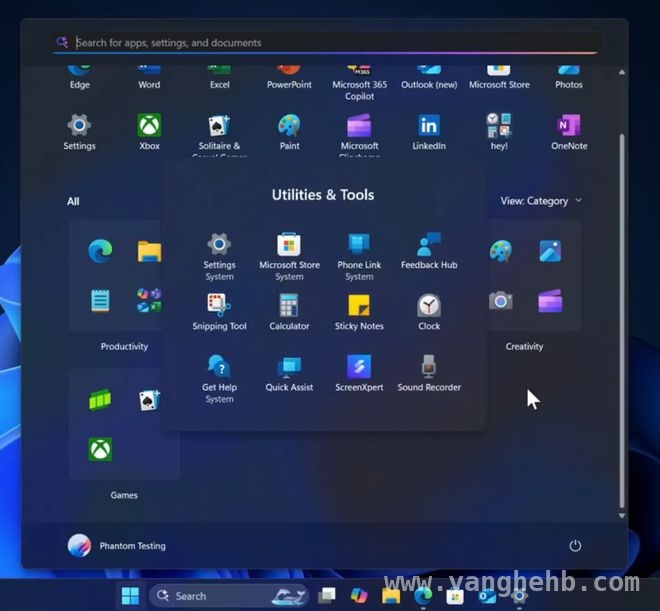660x611 pixels.
Task: Open Settings in Utilities & Tools folder
Action: click(219, 256)
